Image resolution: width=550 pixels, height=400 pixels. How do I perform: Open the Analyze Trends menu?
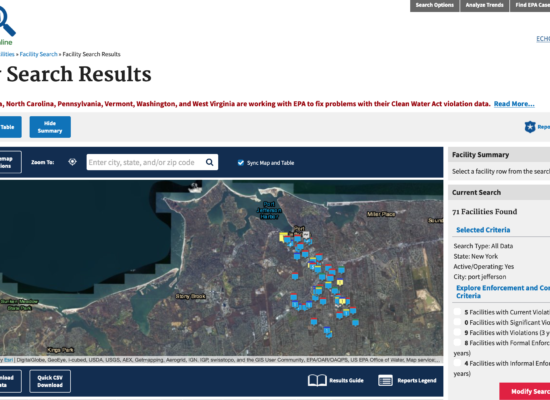pos(484,5)
